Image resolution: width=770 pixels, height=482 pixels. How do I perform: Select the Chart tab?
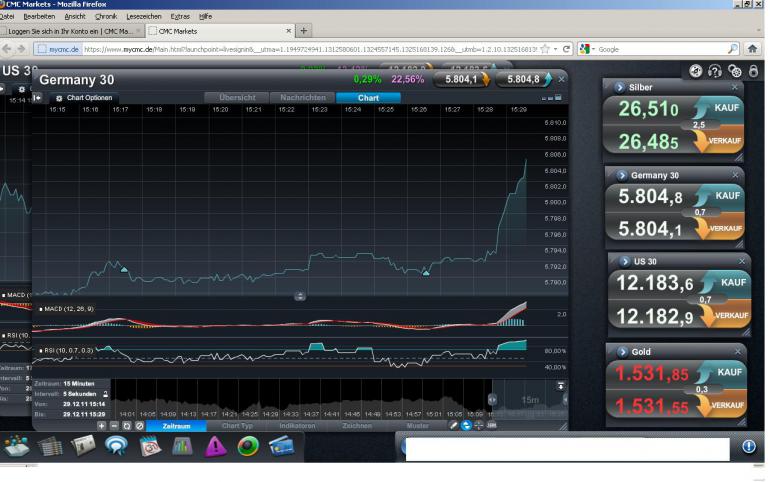(x=368, y=98)
